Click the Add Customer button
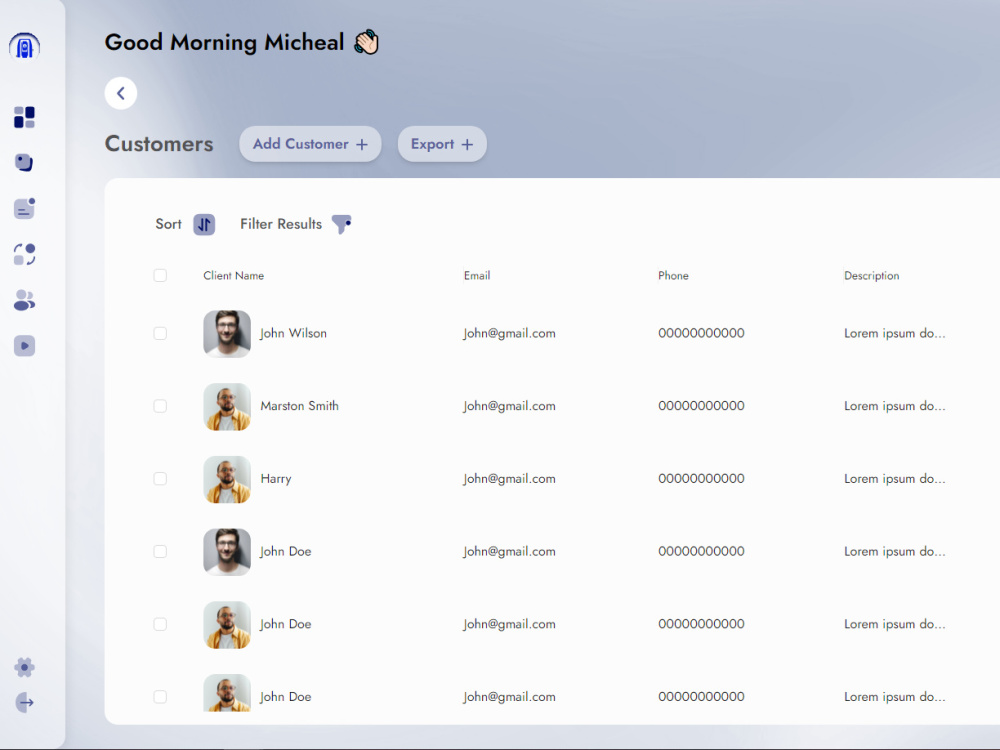Image resolution: width=1000 pixels, height=750 pixels. [x=310, y=144]
